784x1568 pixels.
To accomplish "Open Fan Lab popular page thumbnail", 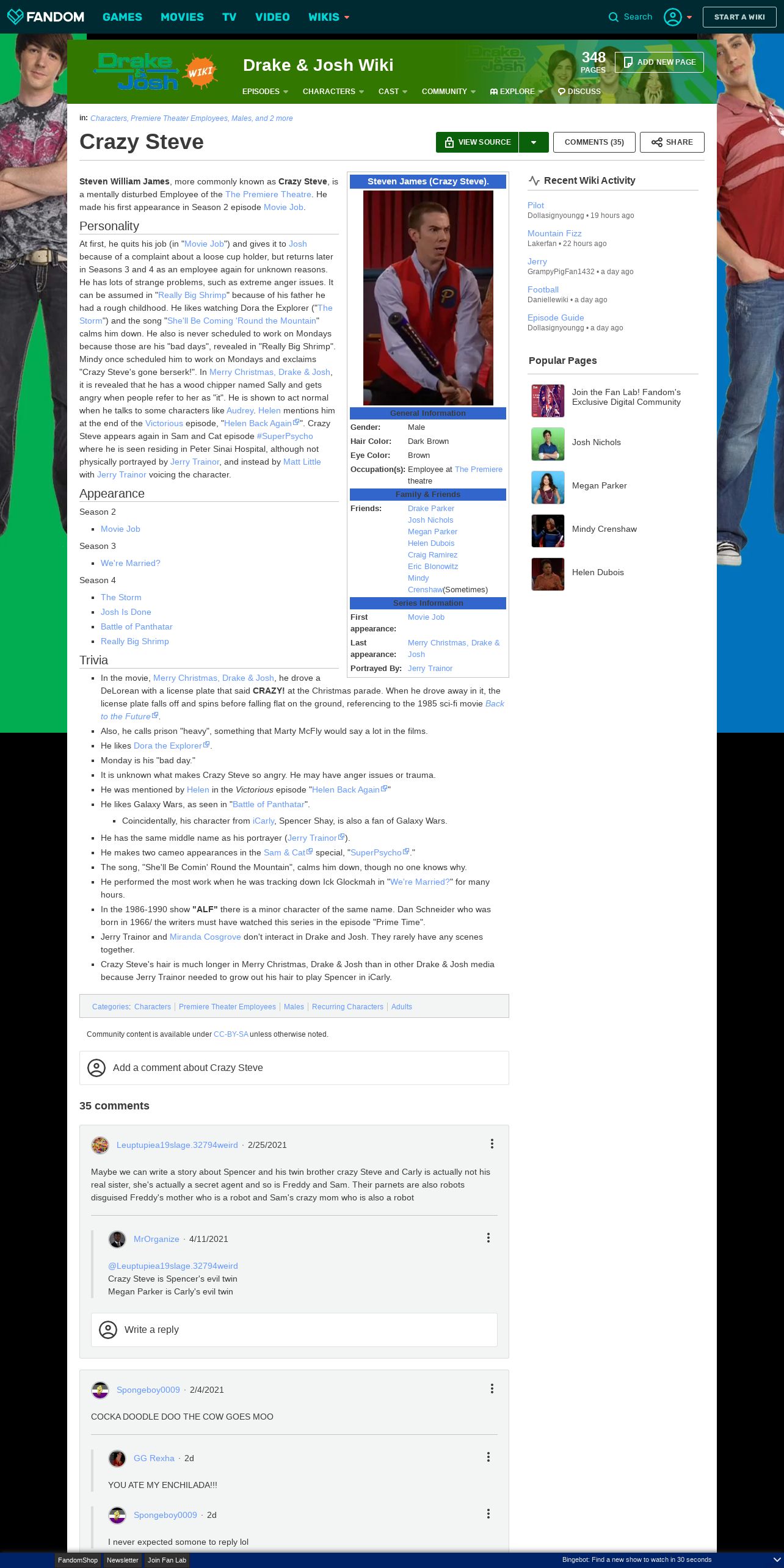I will [x=548, y=401].
